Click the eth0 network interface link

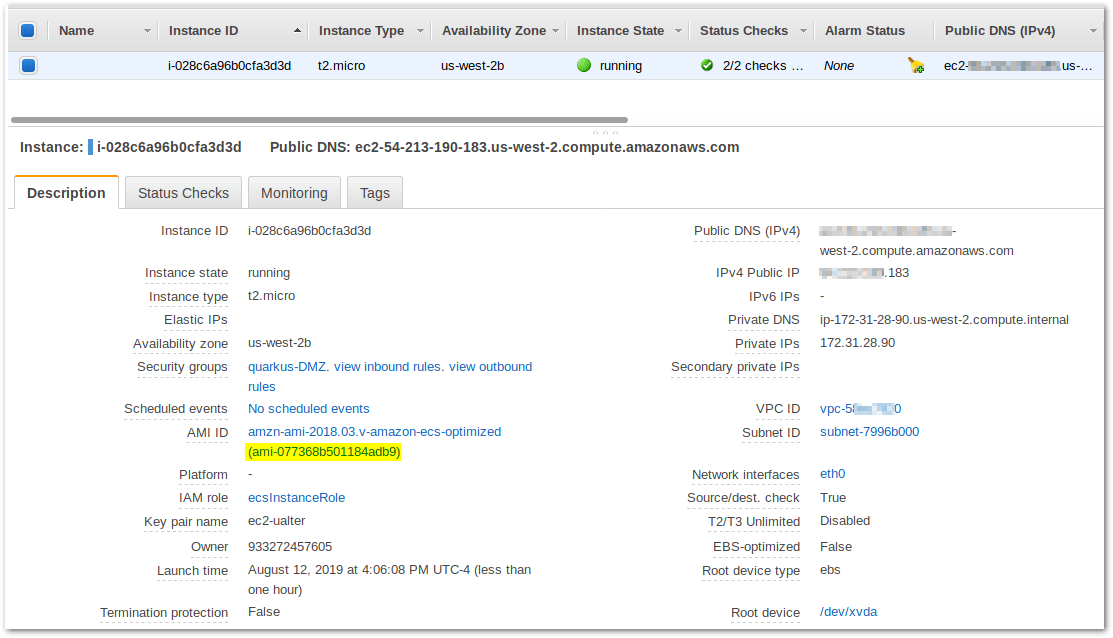tap(834, 474)
